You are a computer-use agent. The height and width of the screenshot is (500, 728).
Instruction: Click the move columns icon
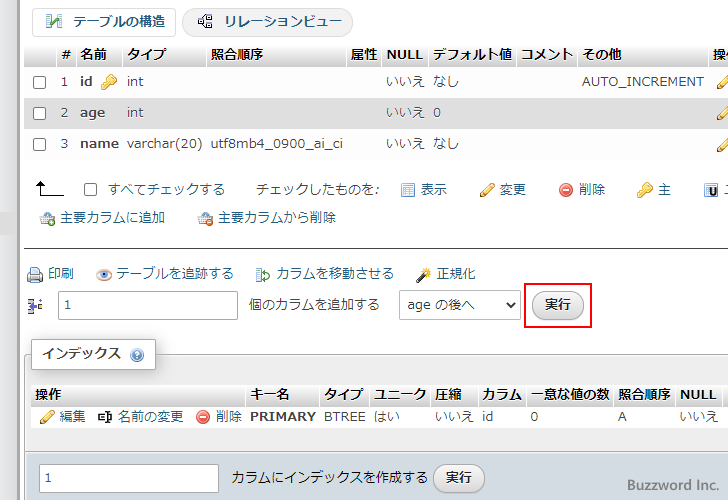[263, 275]
